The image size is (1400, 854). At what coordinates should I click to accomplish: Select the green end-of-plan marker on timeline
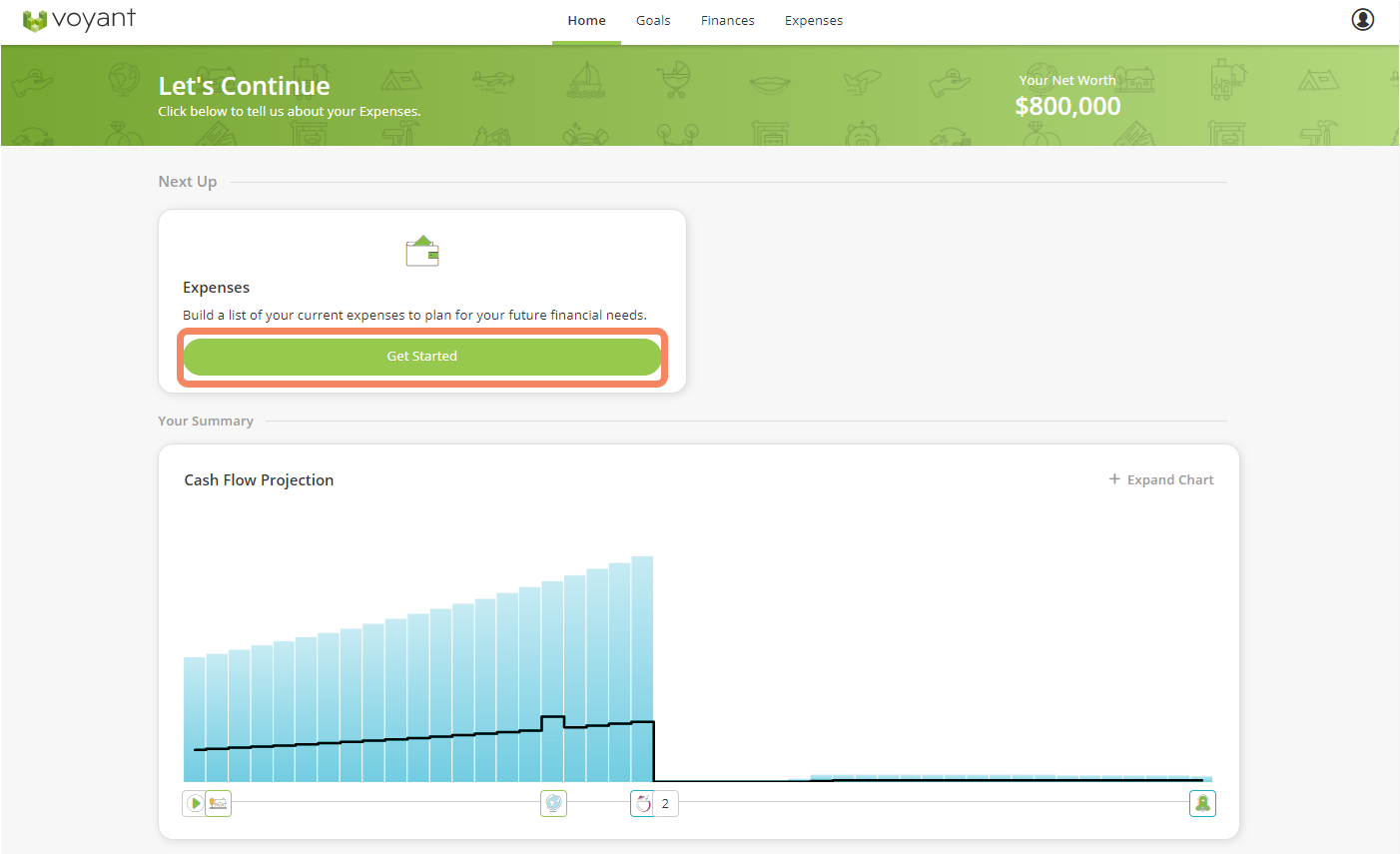1202,803
